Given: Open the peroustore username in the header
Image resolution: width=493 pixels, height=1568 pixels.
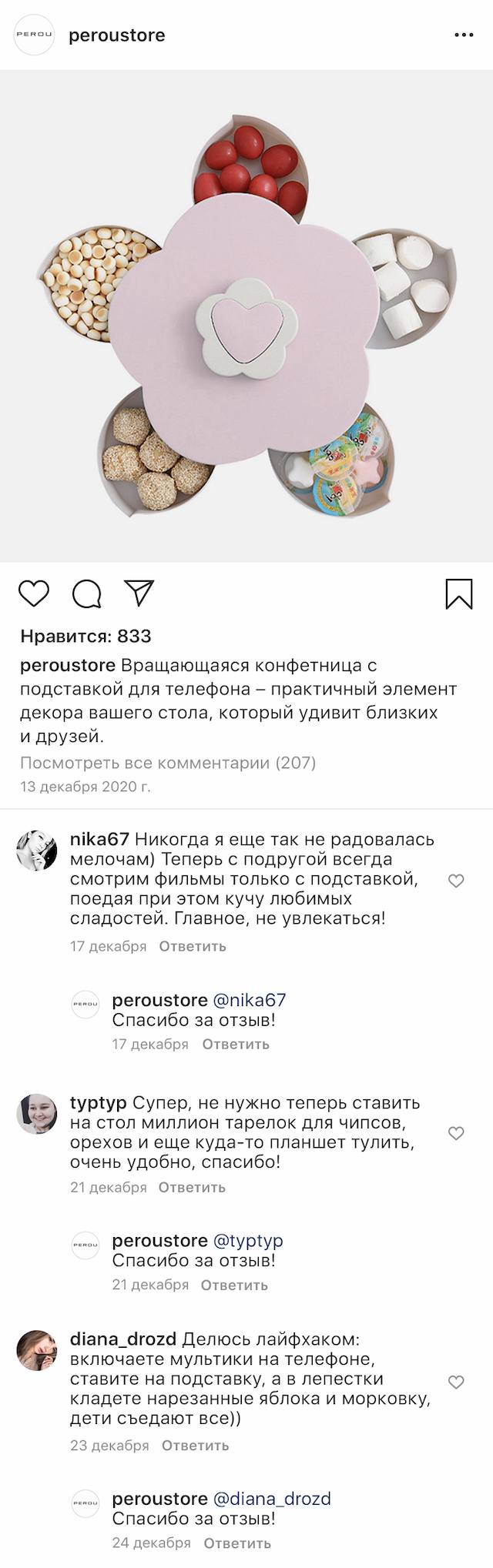Looking at the screenshot, I should 117,35.
